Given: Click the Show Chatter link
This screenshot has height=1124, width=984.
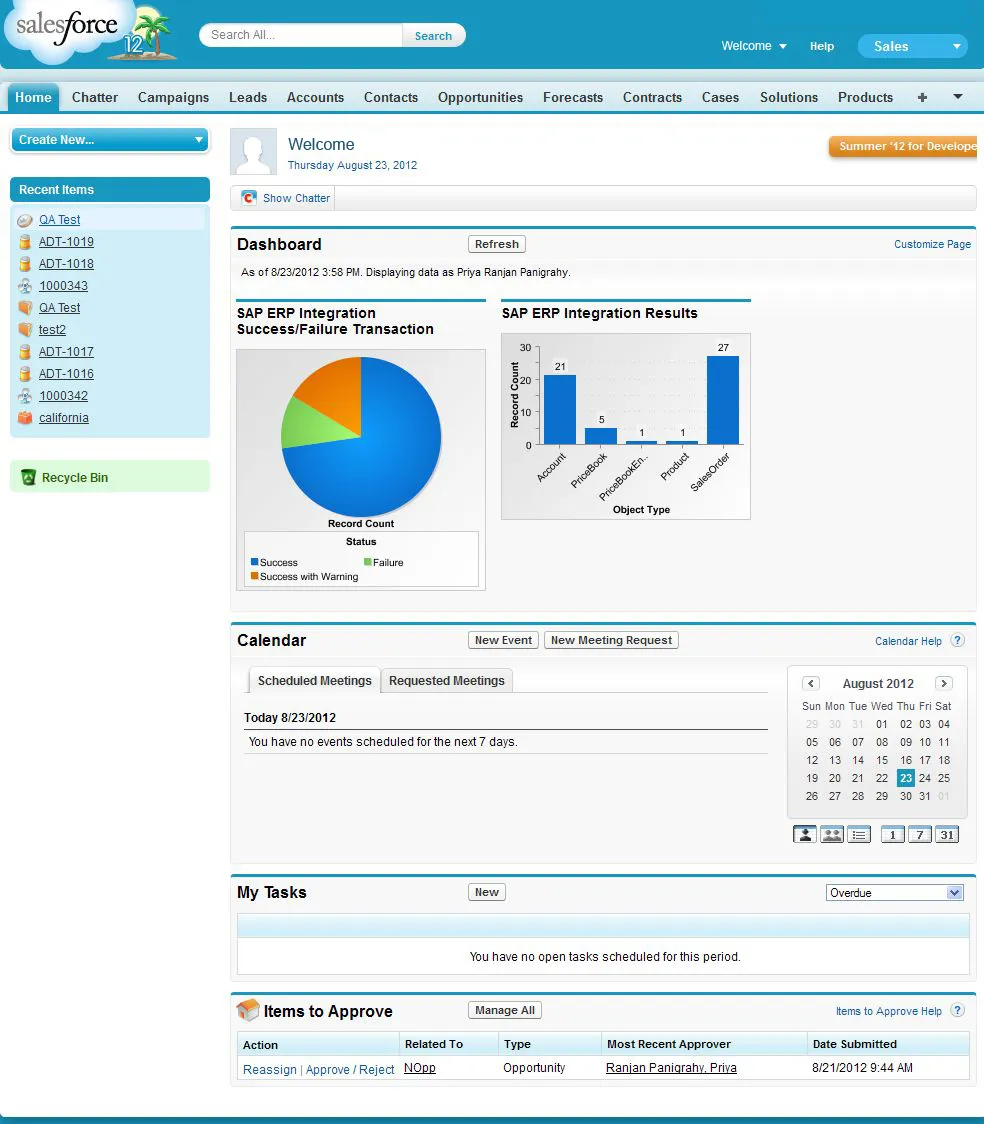Looking at the screenshot, I should pos(296,198).
